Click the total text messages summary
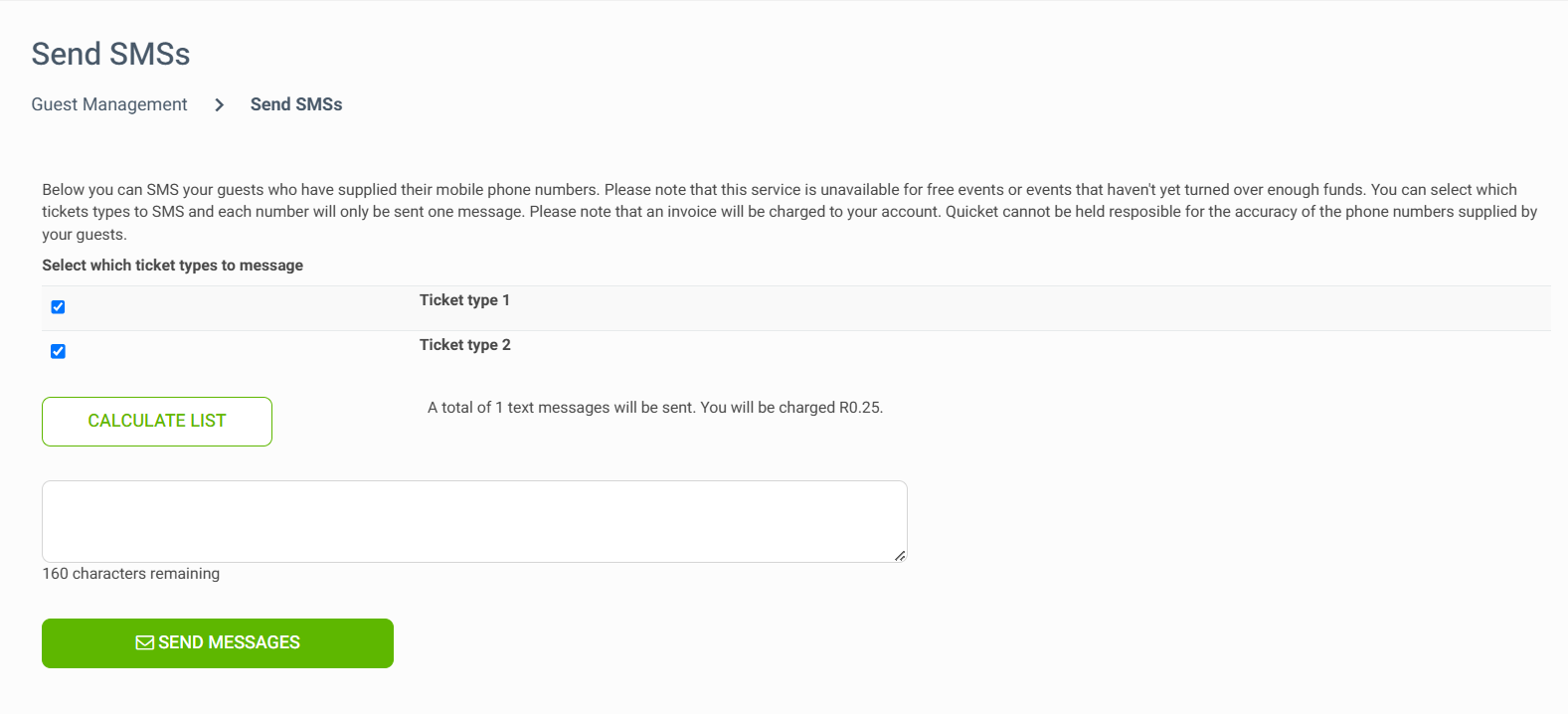1568x714 pixels. pyautogui.click(x=655, y=408)
